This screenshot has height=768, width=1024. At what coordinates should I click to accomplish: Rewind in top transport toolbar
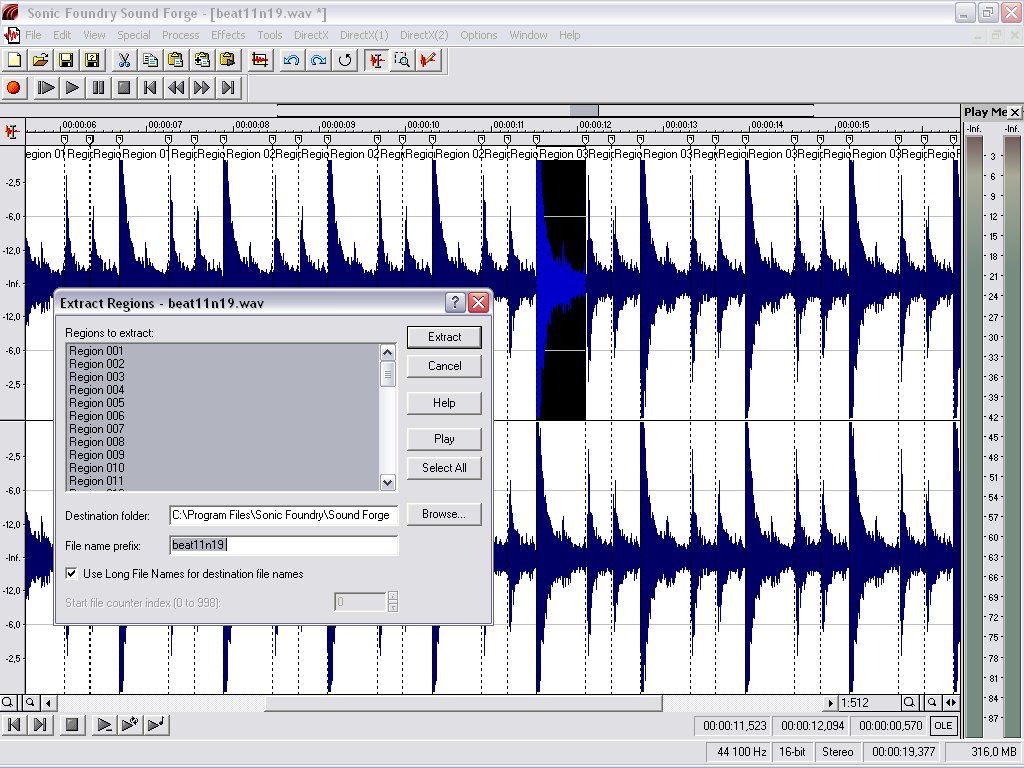coord(176,88)
